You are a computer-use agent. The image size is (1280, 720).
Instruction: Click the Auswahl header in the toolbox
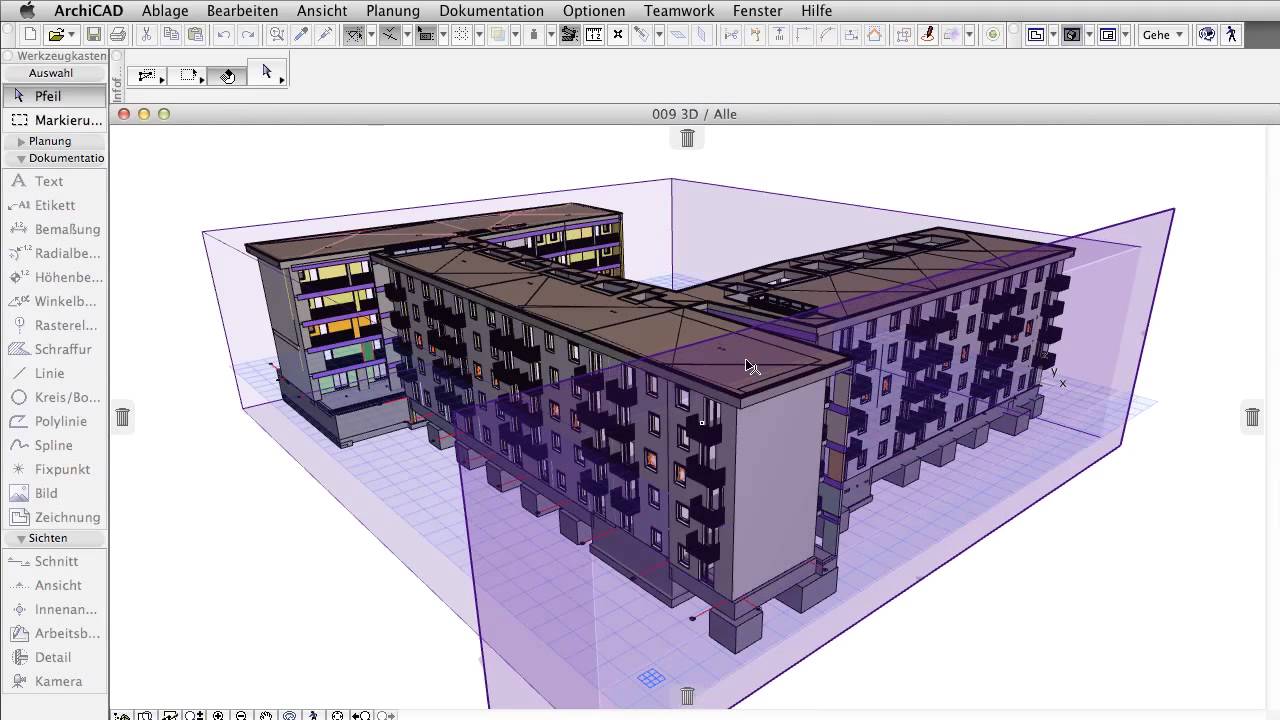coord(53,73)
